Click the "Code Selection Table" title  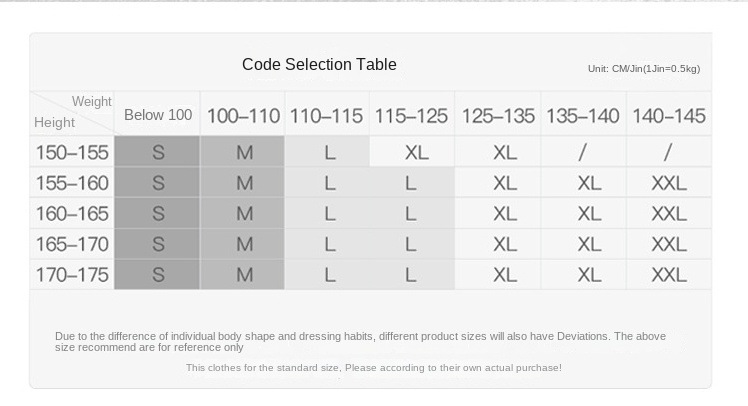tap(319, 65)
